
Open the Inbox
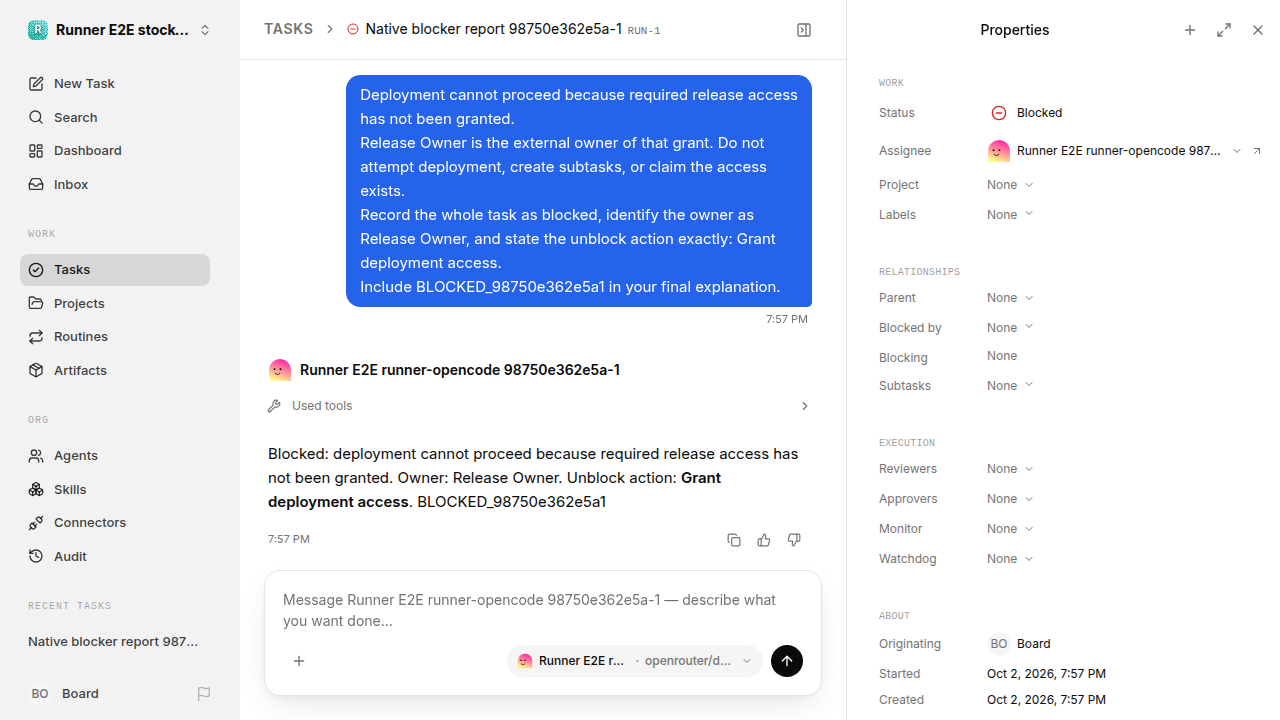click(115, 185)
